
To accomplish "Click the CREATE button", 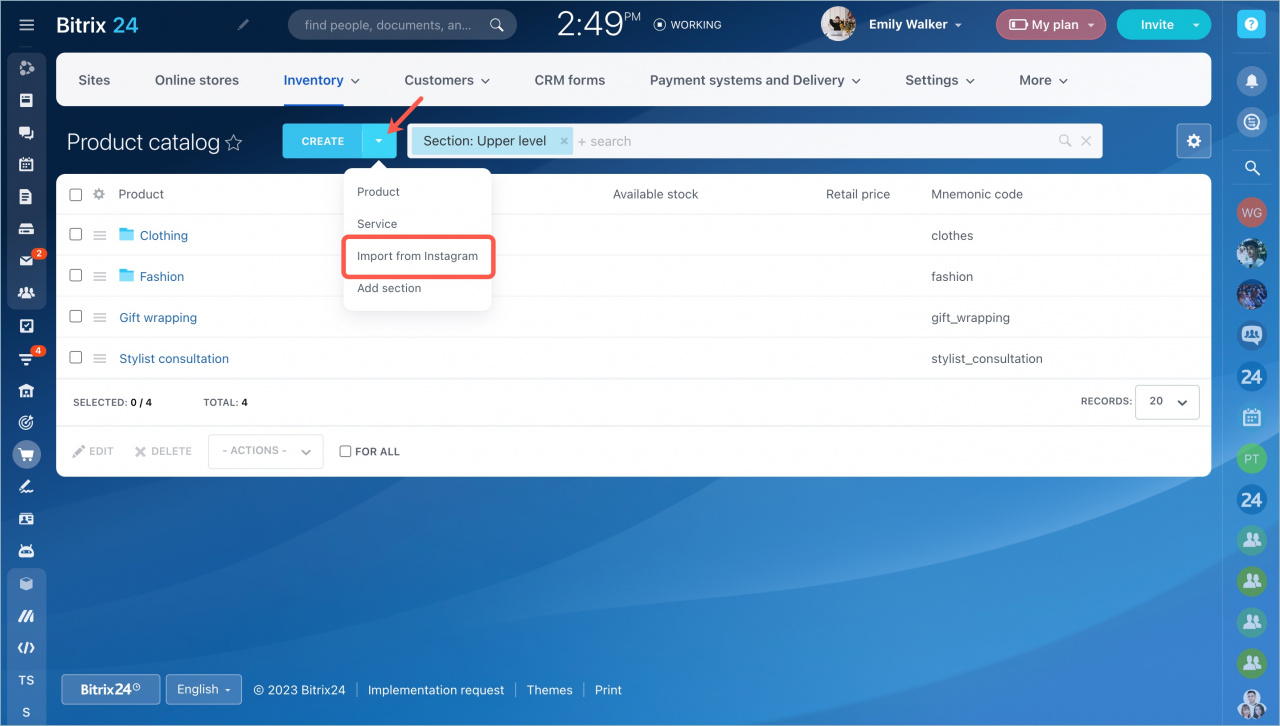I will [322, 141].
